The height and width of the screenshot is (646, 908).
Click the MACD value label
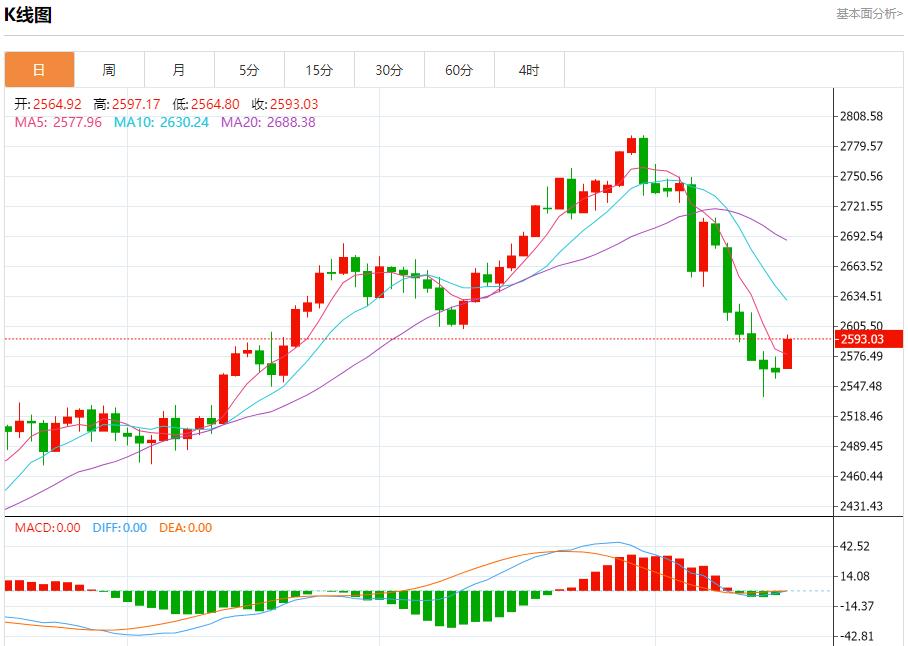[x=47, y=528]
